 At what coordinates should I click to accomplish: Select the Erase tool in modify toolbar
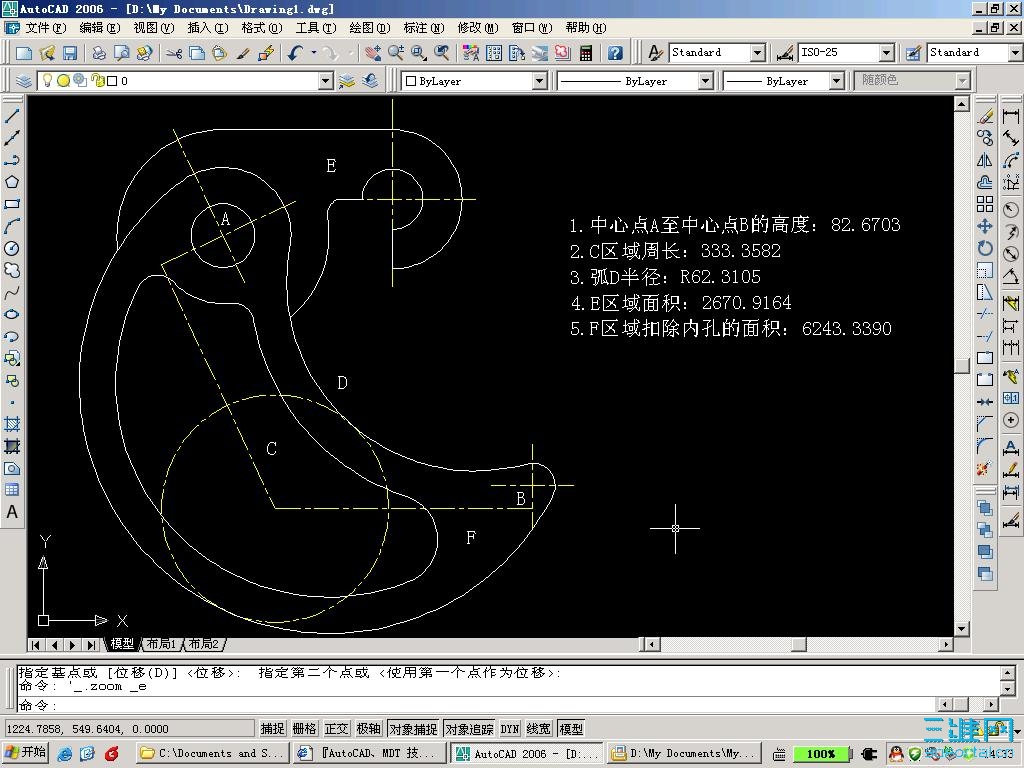[985, 117]
